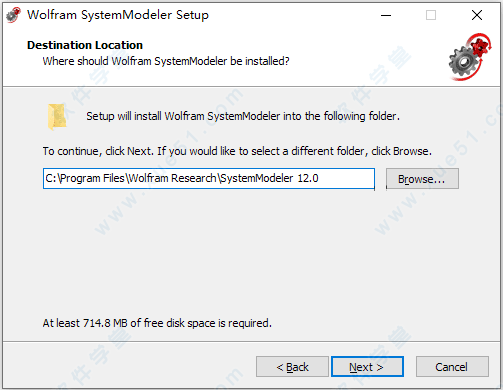Proceed with the Next button

[x=367, y=367]
